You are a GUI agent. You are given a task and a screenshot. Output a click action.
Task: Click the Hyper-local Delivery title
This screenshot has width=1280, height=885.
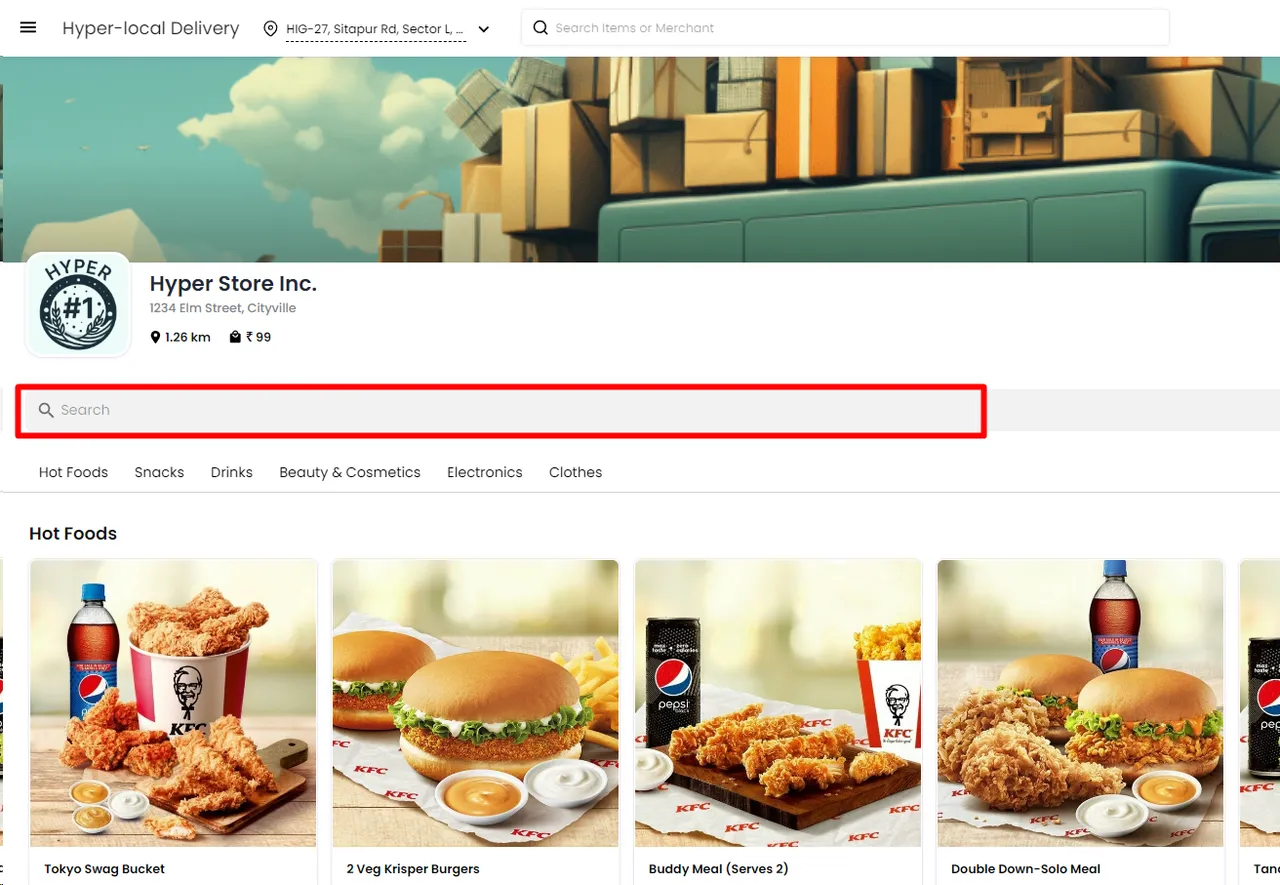tap(151, 28)
